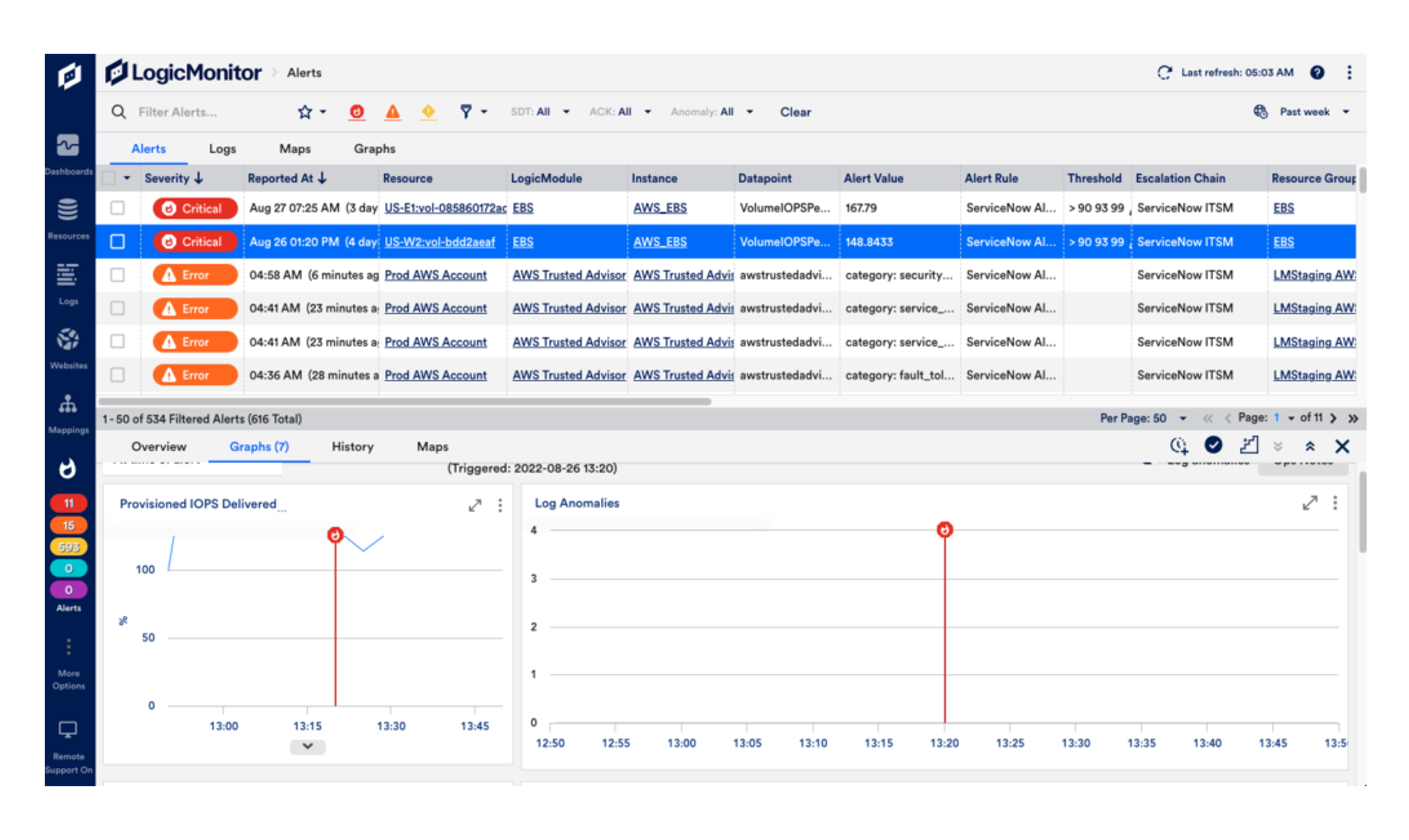Sort by the Reported At column
This screenshot has width=1409, height=840.
point(287,178)
